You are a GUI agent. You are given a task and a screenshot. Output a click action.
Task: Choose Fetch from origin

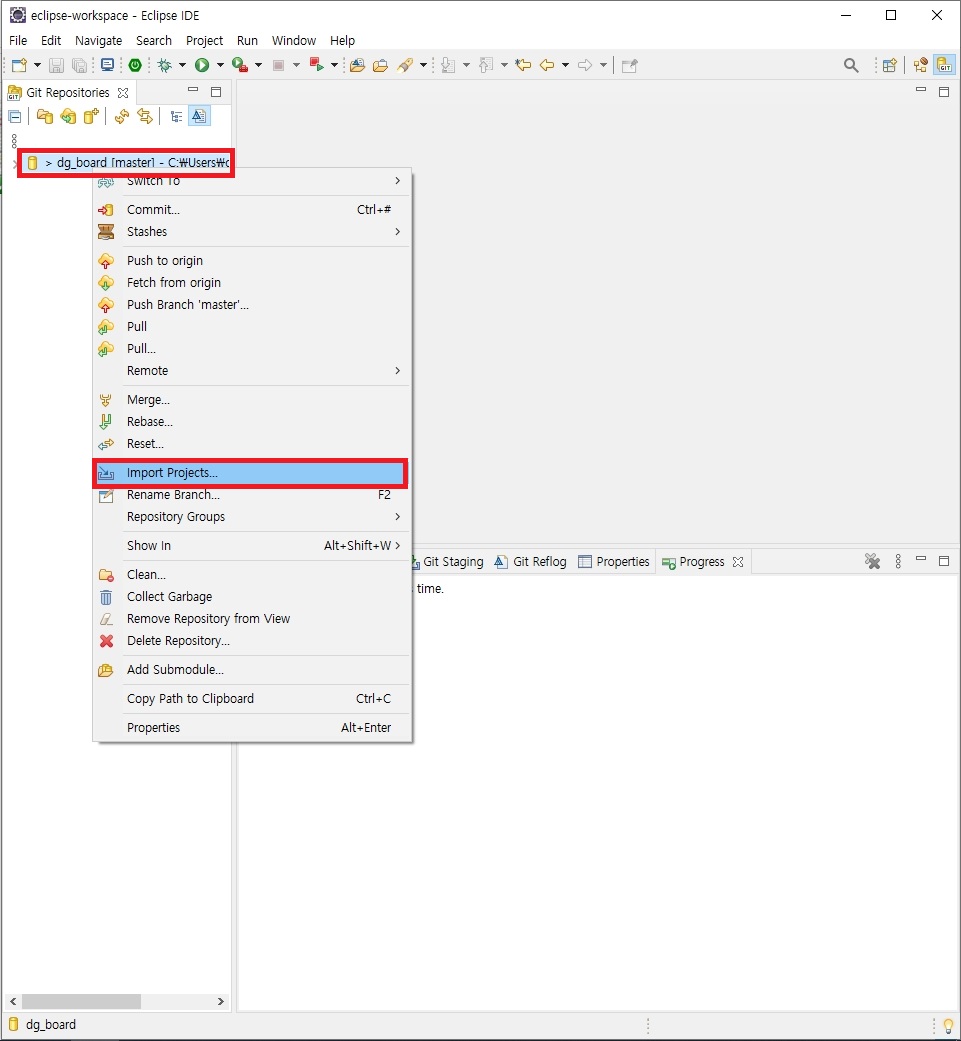[252, 283]
